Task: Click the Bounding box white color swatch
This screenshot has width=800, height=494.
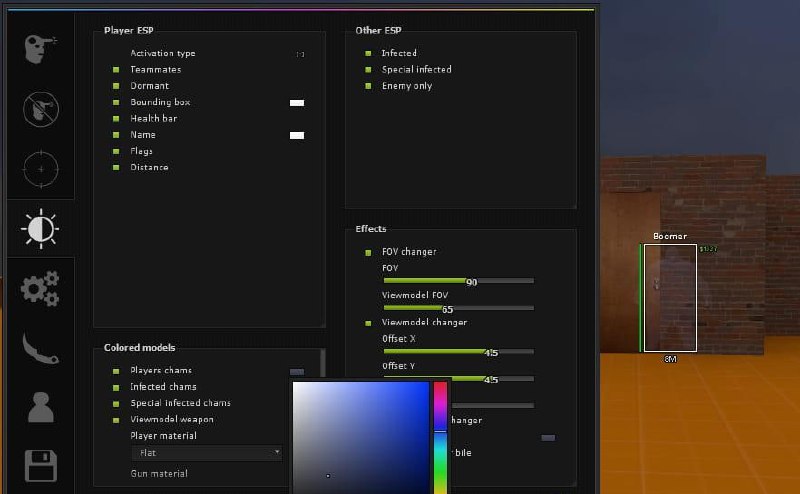Action: click(297, 102)
